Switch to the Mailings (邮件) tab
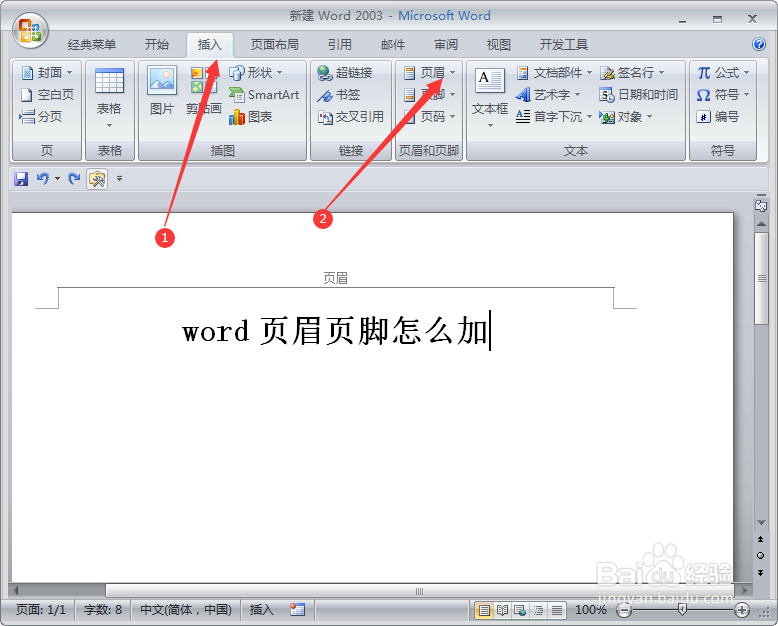 coord(393,45)
